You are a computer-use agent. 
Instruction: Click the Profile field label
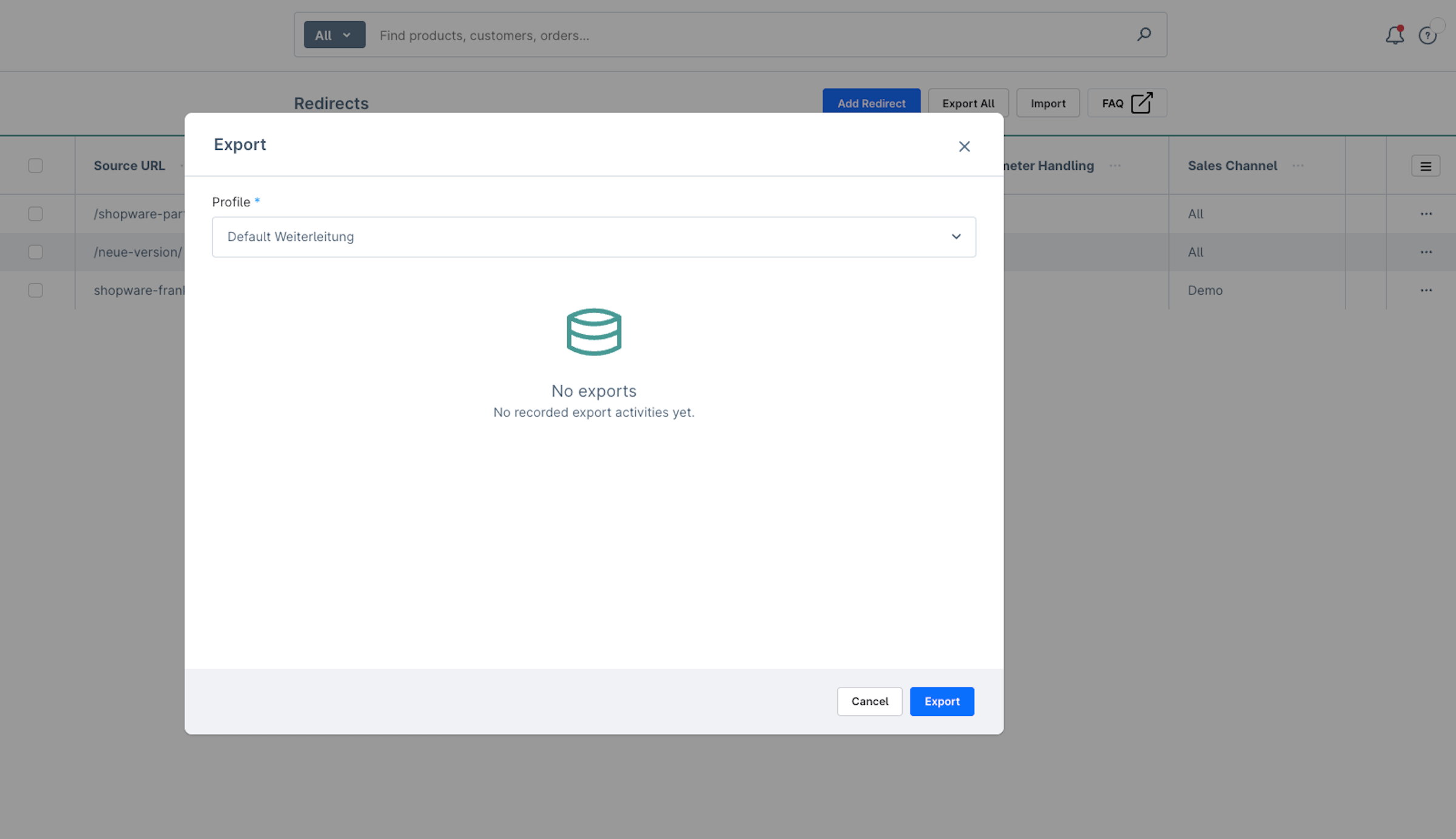(231, 202)
